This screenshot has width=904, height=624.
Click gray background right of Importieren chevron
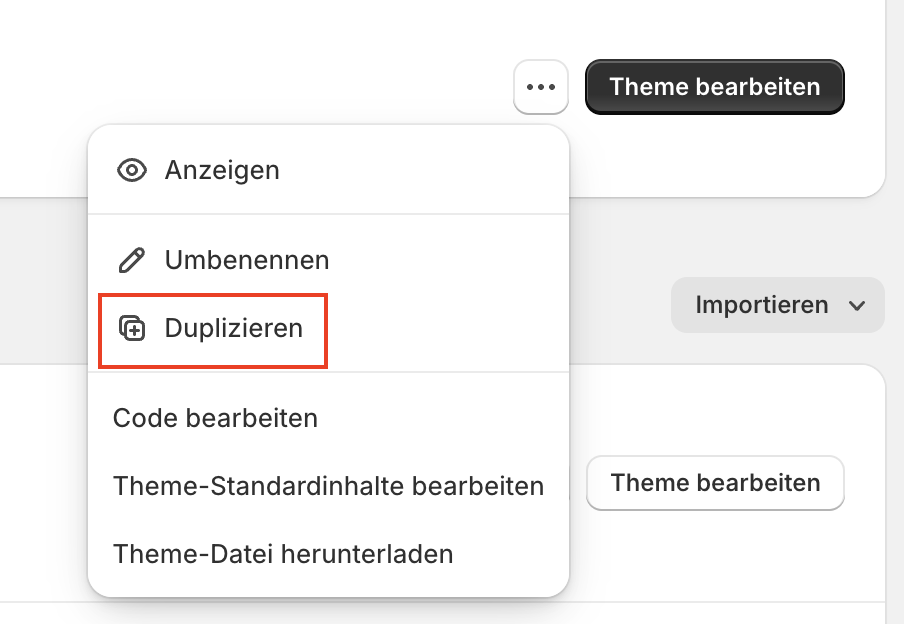pos(894,305)
